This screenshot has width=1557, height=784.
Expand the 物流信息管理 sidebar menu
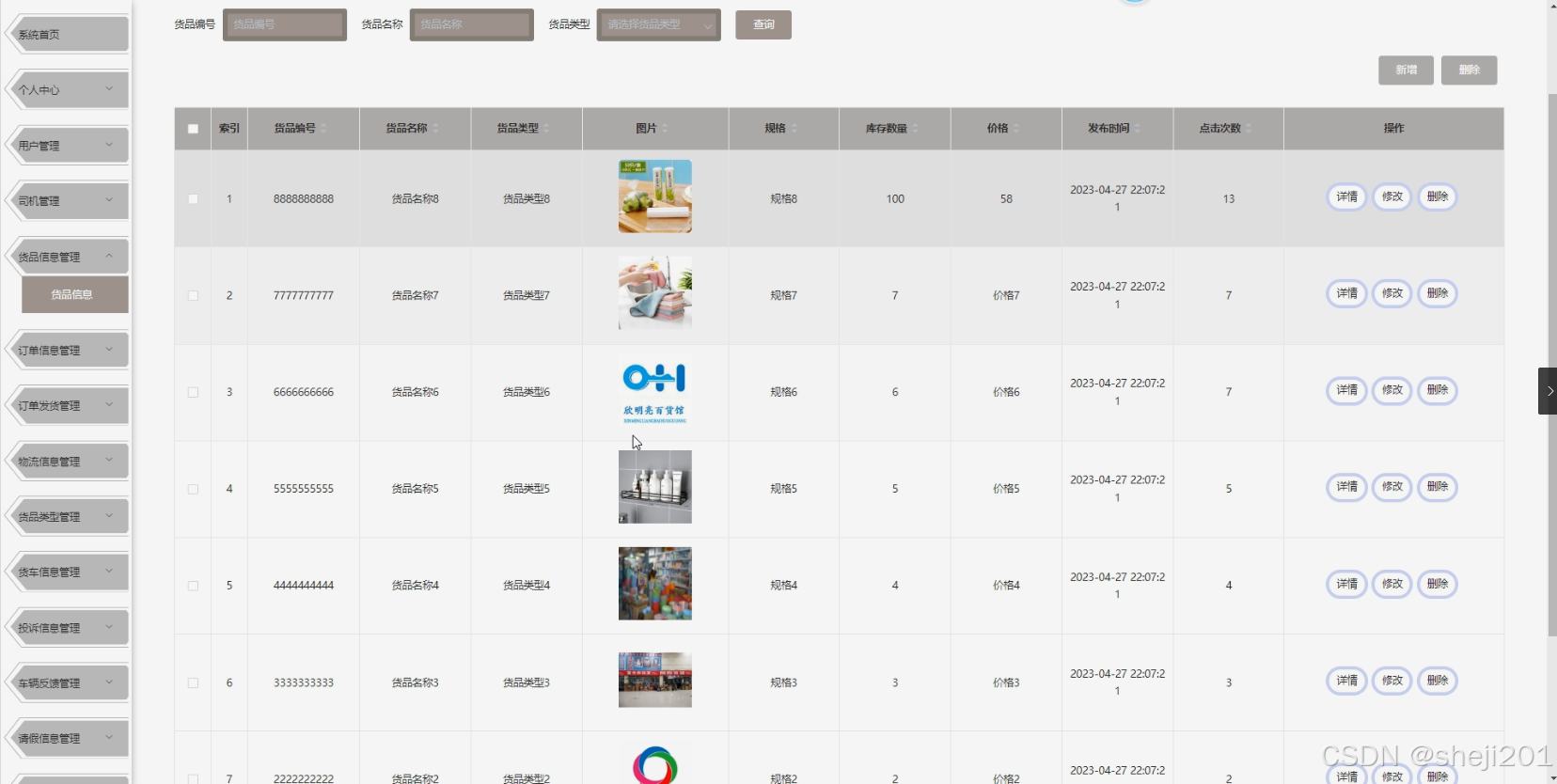coord(68,462)
